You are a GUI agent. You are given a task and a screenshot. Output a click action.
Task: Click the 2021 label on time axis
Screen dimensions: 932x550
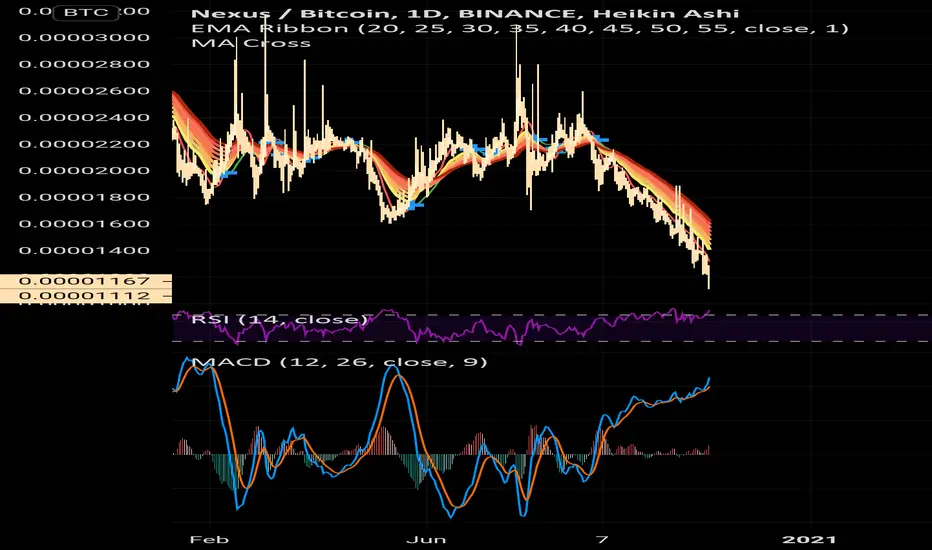click(x=809, y=539)
